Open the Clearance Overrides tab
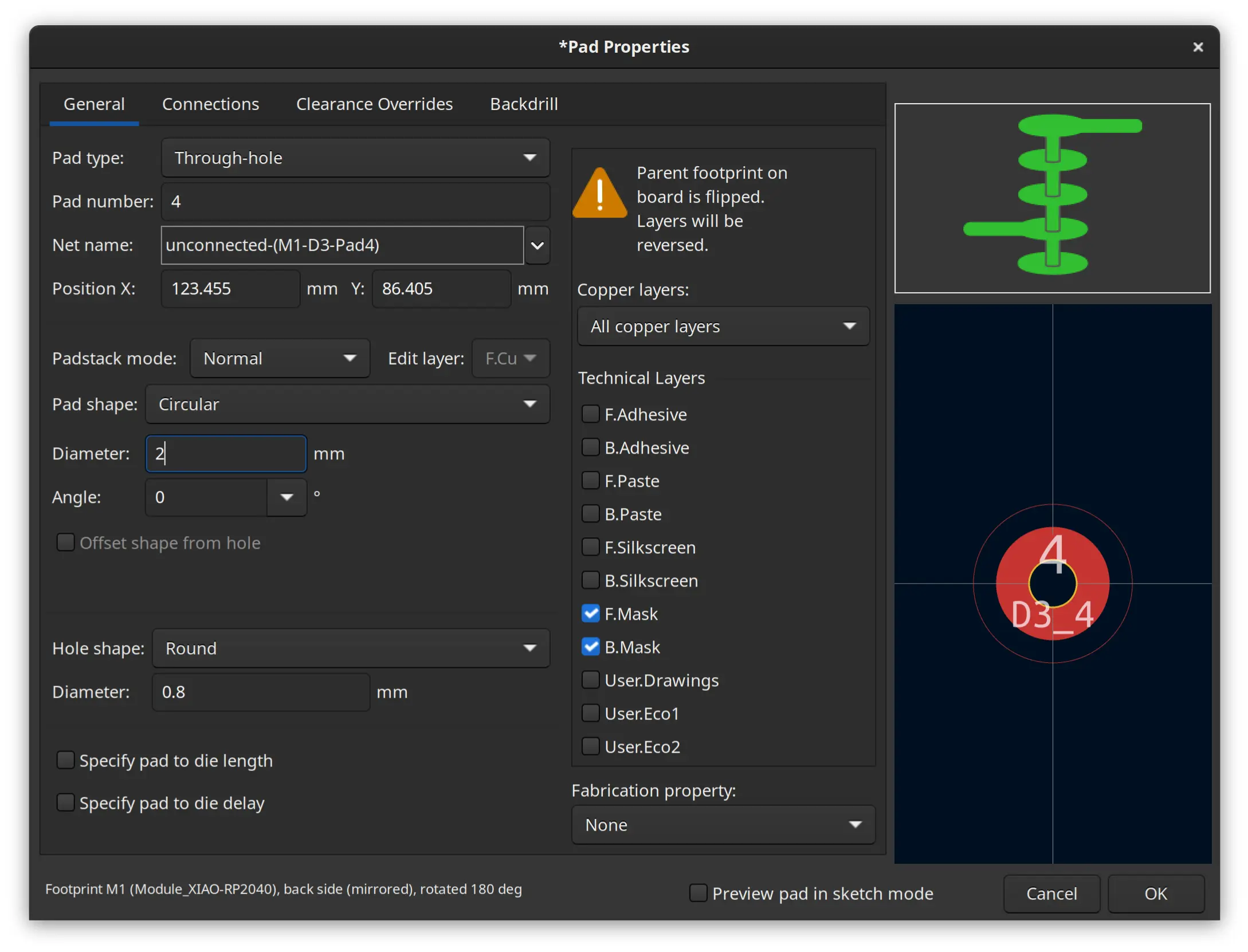 [374, 104]
